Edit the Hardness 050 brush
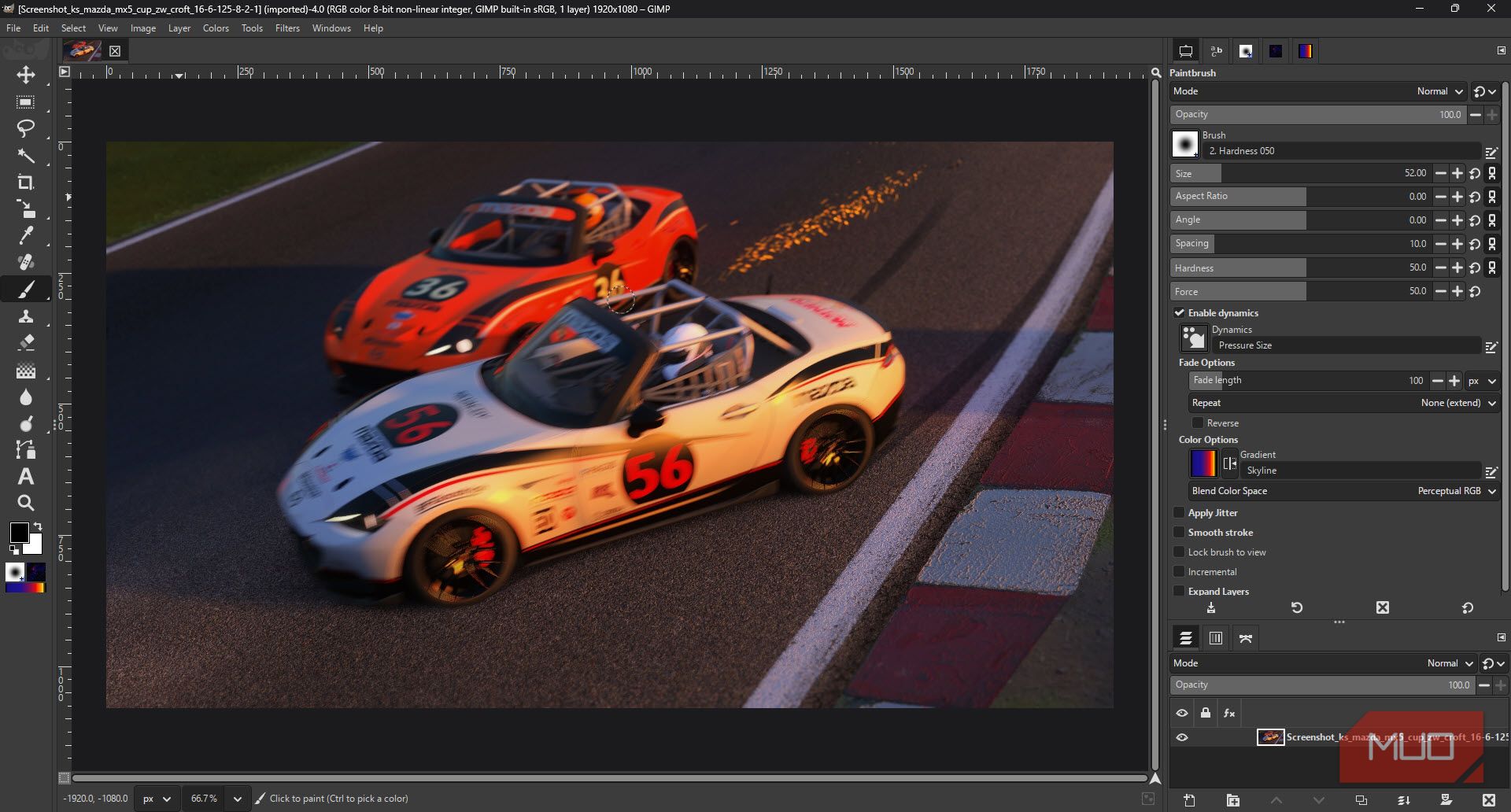 pos(1491,152)
